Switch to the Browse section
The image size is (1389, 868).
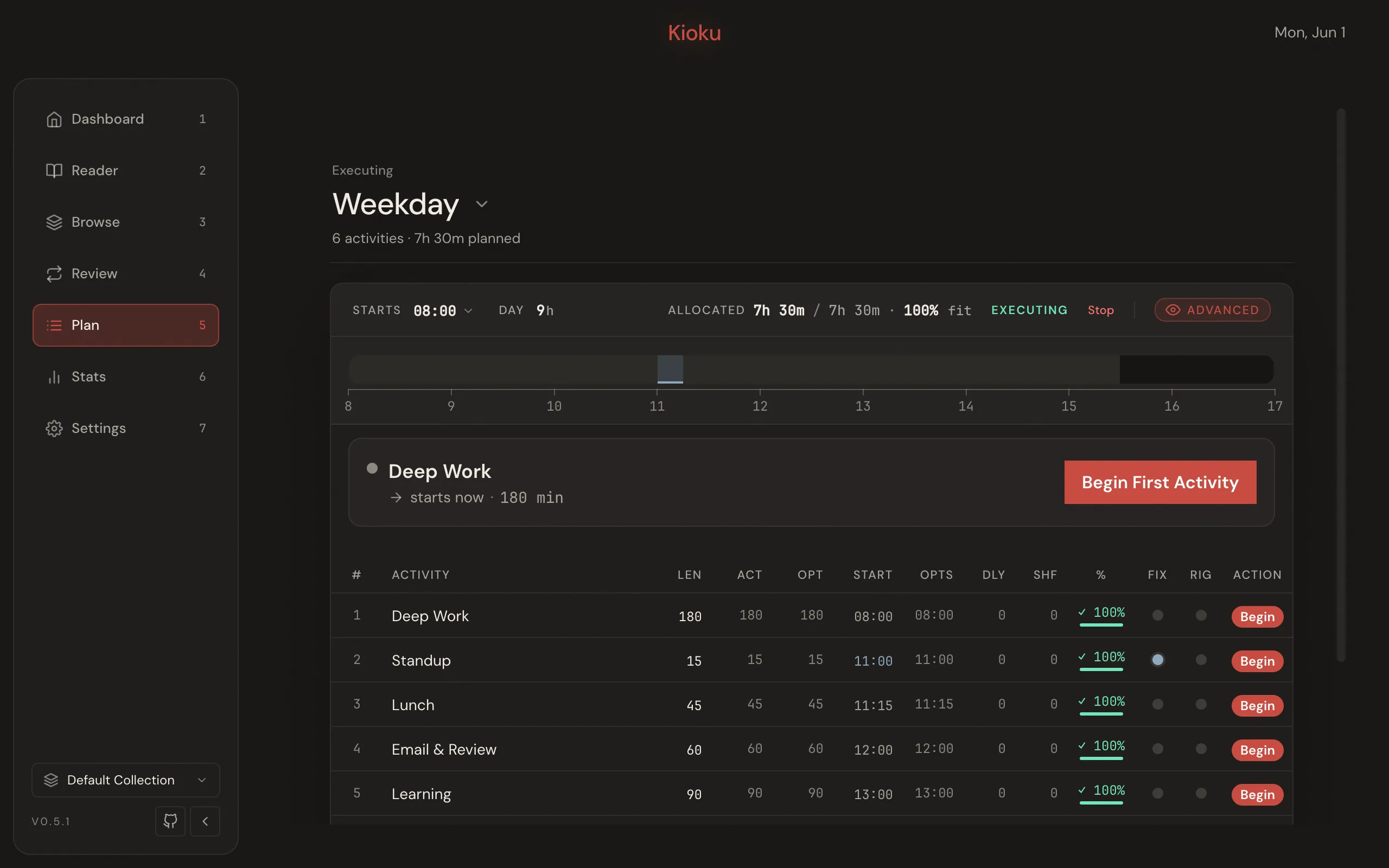coord(126,222)
